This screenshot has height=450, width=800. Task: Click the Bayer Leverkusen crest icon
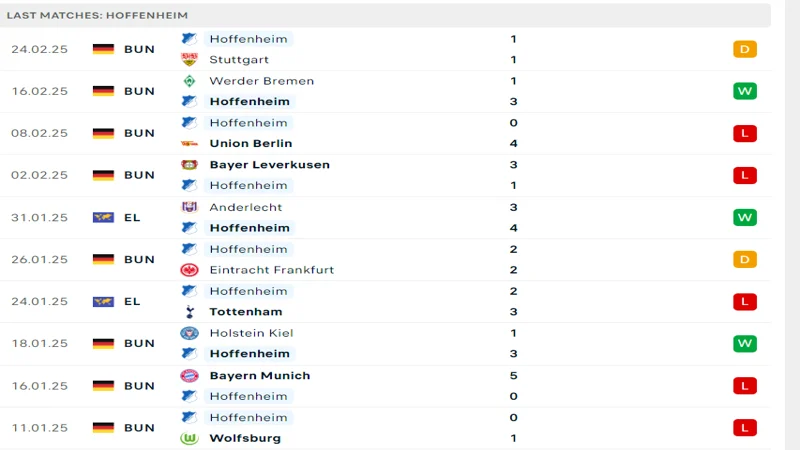pyautogui.click(x=189, y=165)
